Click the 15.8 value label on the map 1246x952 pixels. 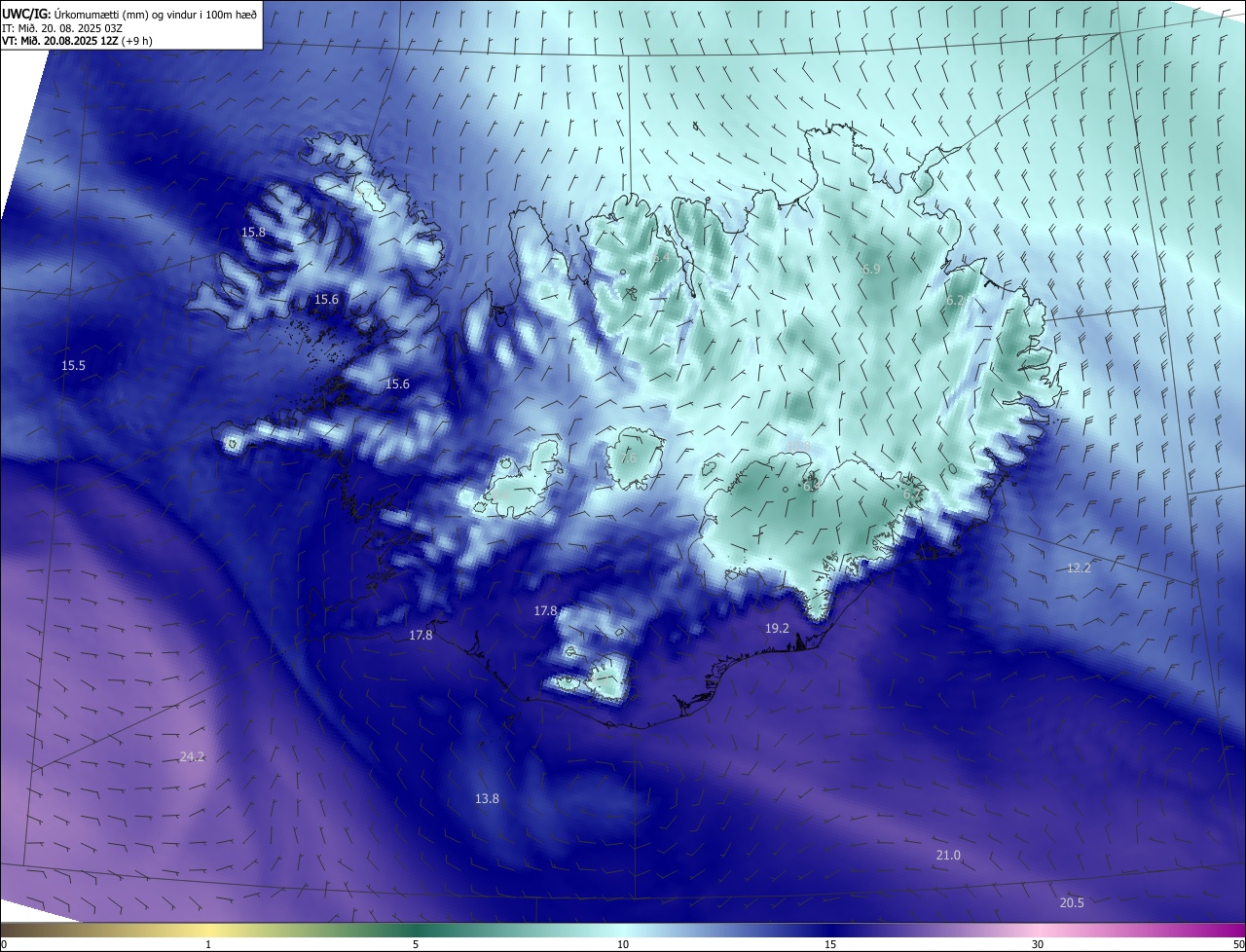(x=253, y=233)
